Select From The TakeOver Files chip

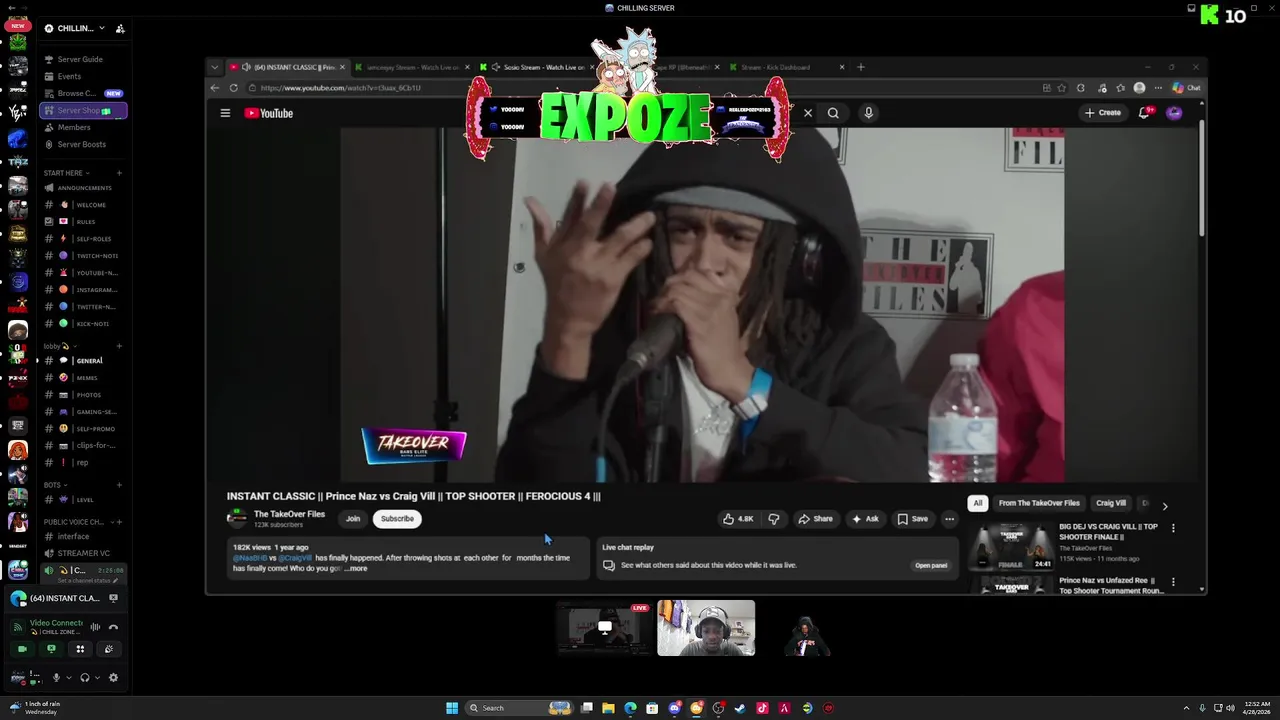pos(1039,503)
